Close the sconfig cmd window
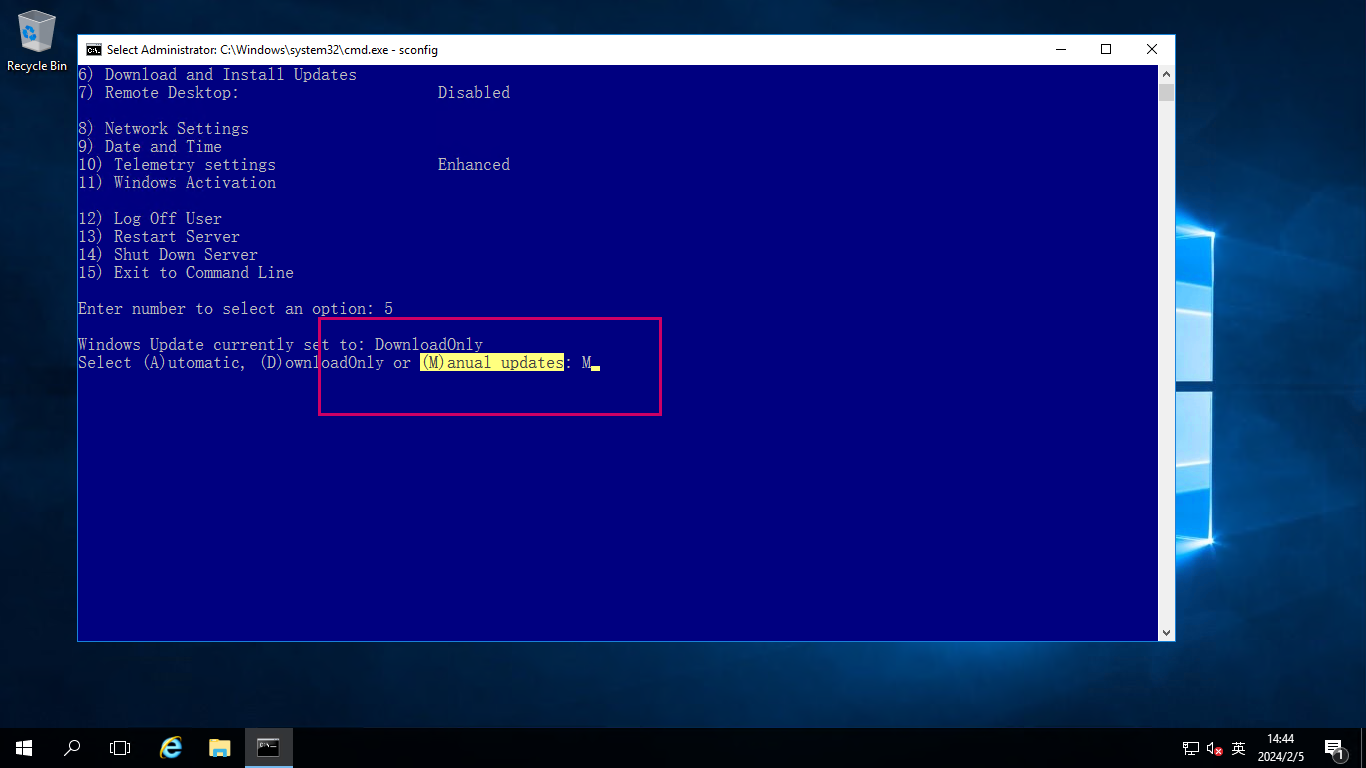 (1152, 49)
